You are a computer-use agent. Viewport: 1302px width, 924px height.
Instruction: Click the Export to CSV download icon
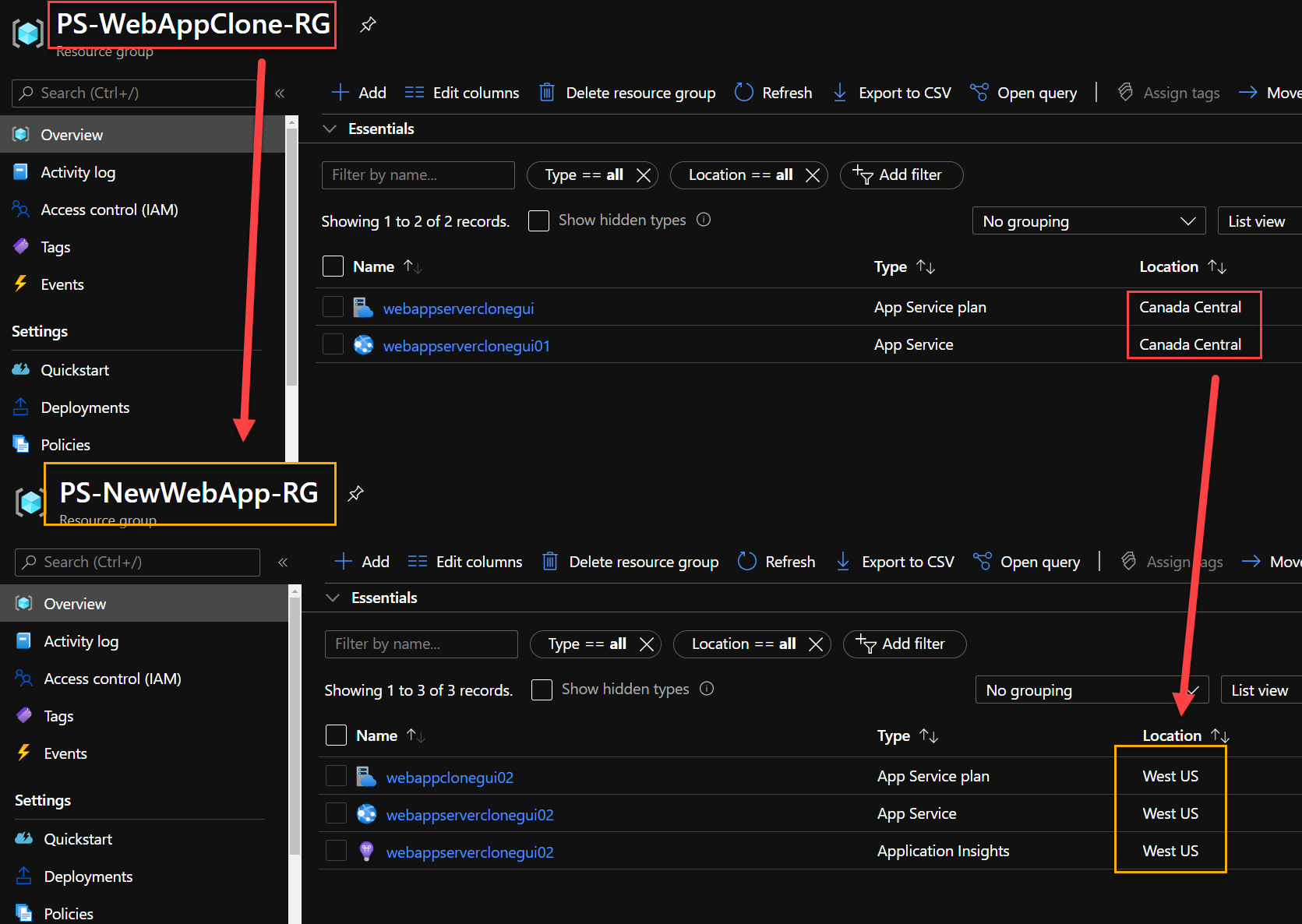[x=840, y=92]
